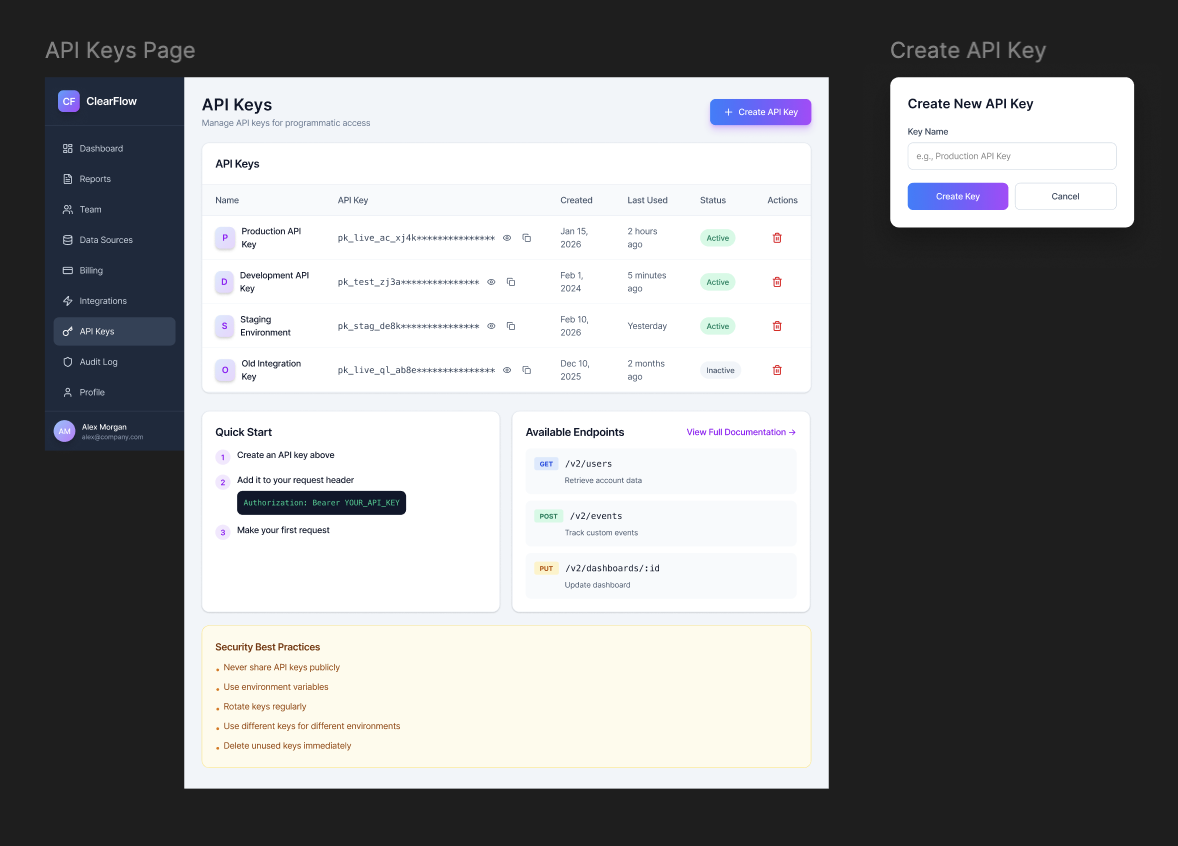This screenshot has width=1178, height=846.
Task: Click the S avatar of Staging Environment
Action: click(x=224, y=326)
